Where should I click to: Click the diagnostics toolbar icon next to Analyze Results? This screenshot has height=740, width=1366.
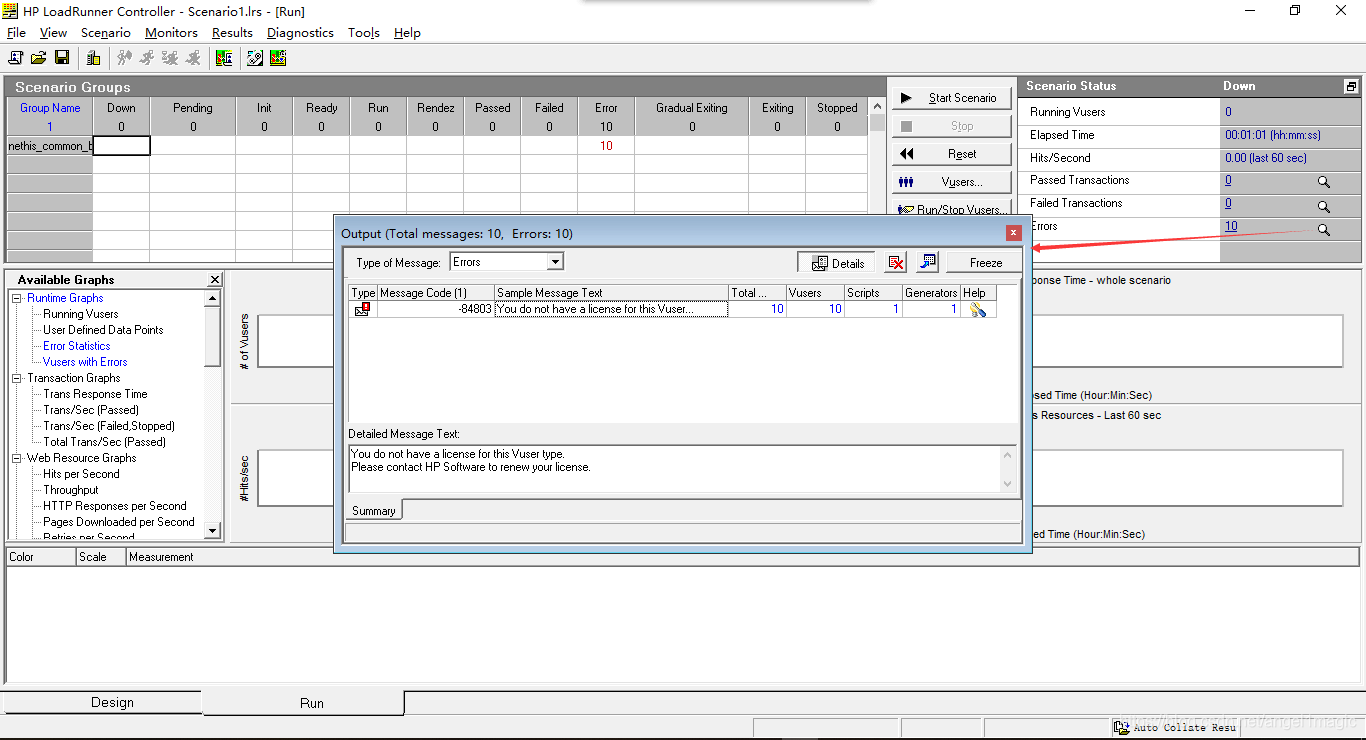tap(255, 58)
